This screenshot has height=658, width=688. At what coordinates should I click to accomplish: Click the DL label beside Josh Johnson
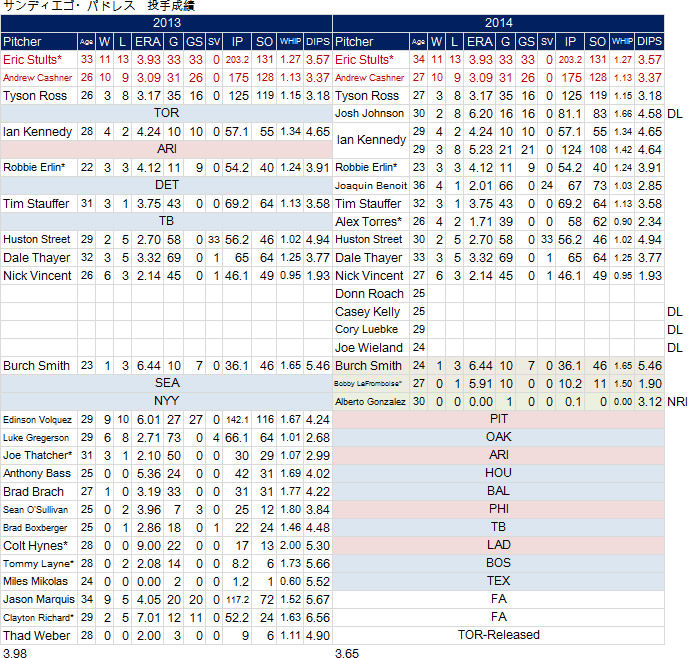click(675, 114)
